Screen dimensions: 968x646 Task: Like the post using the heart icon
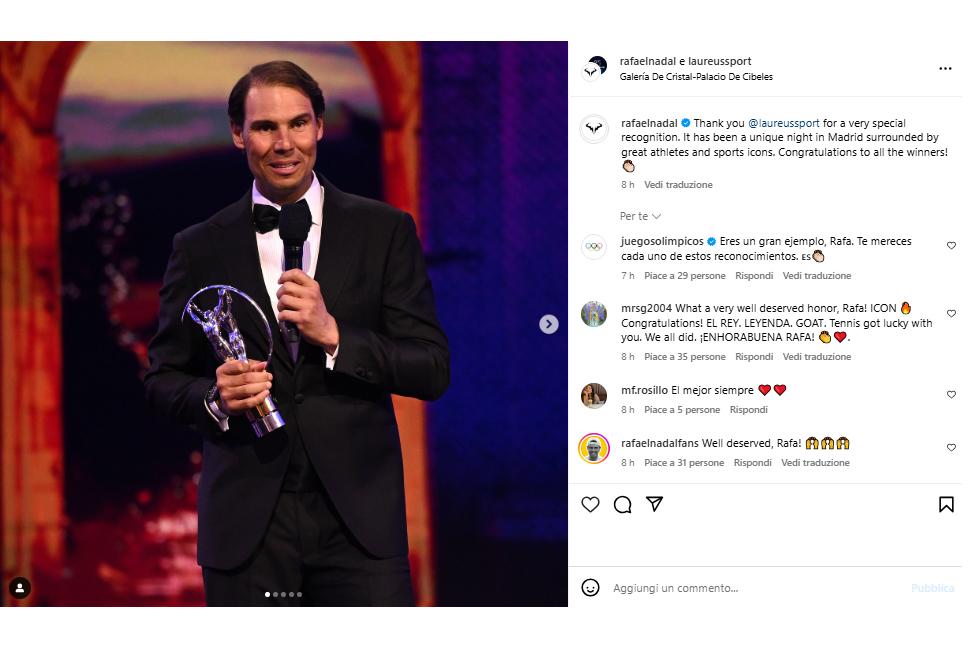coord(591,505)
